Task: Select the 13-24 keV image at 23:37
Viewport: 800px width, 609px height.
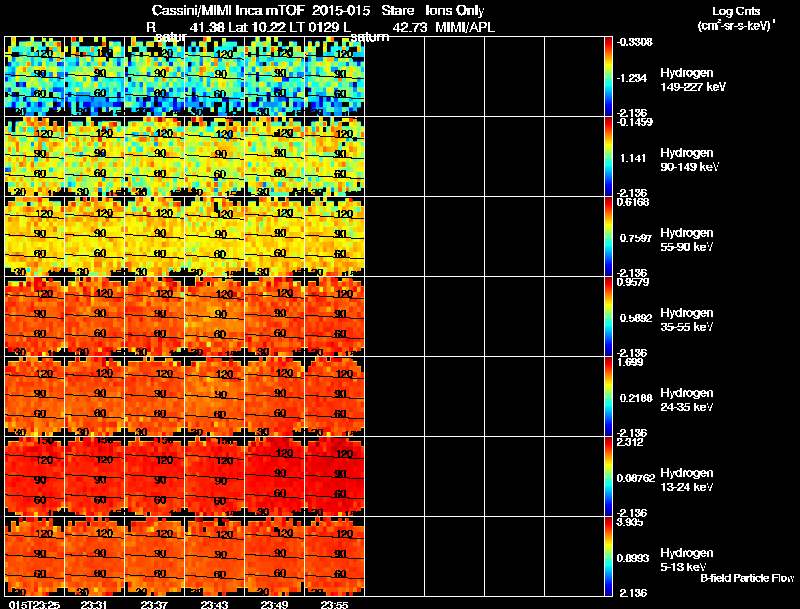Action: [155, 477]
